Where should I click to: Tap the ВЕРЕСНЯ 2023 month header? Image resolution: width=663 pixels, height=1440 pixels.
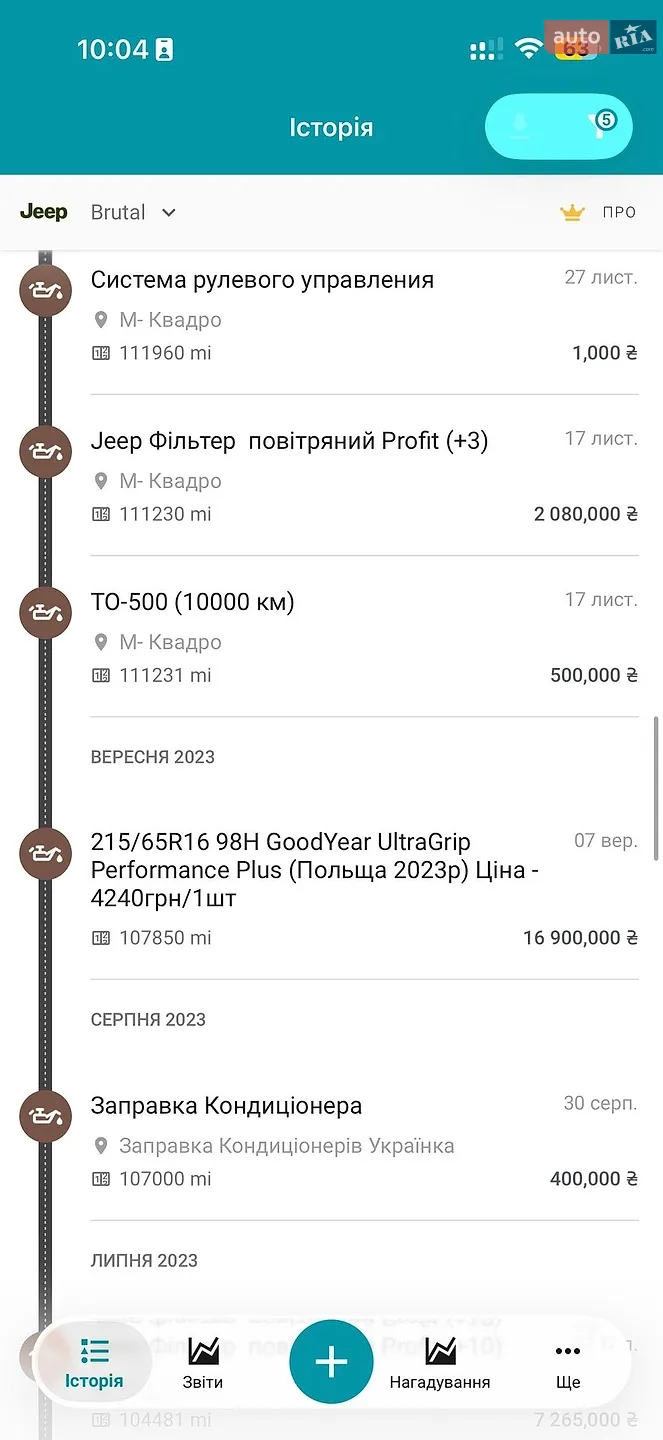pyautogui.click(x=153, y=757)
